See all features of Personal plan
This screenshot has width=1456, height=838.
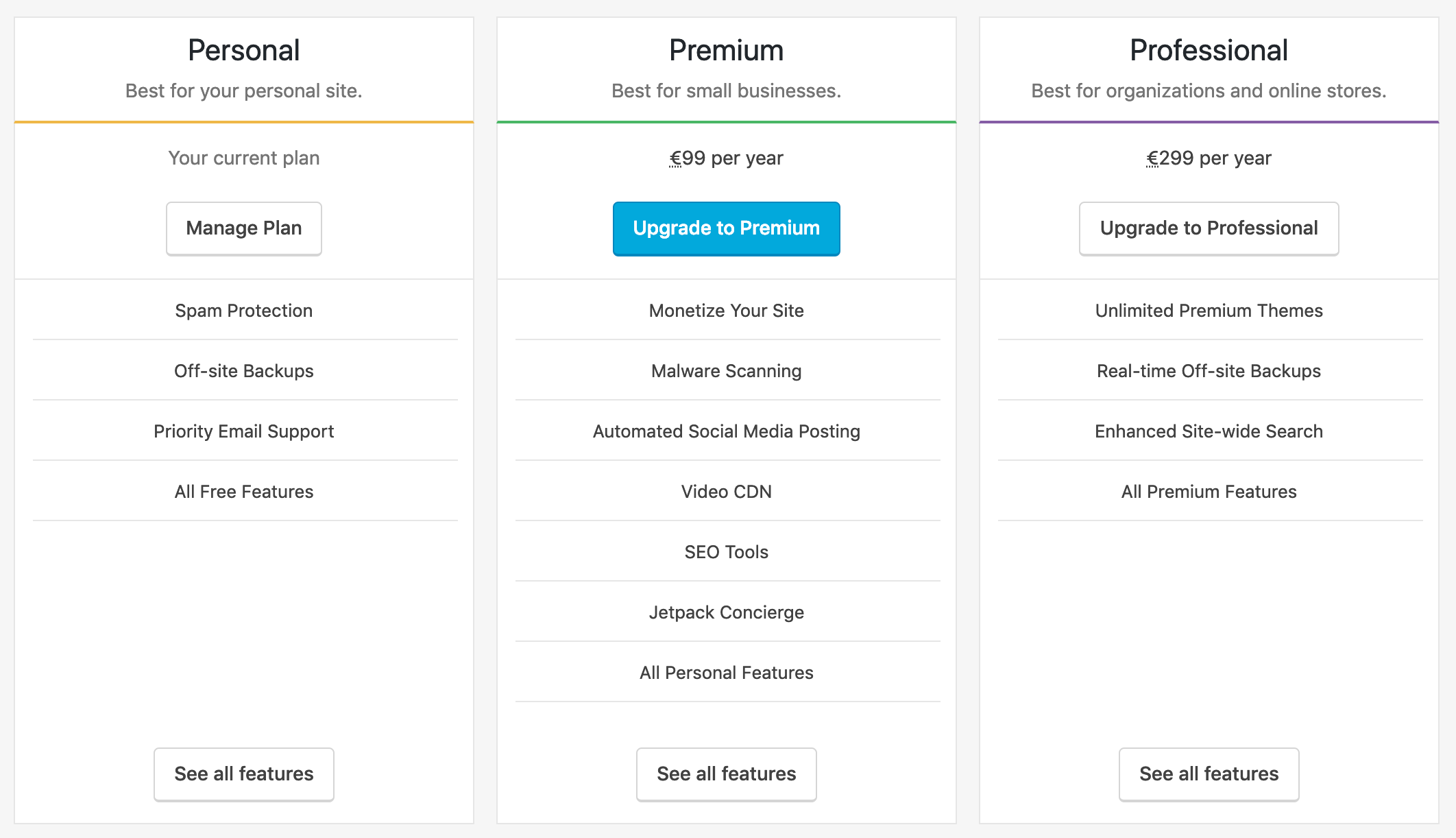point(243,774)
